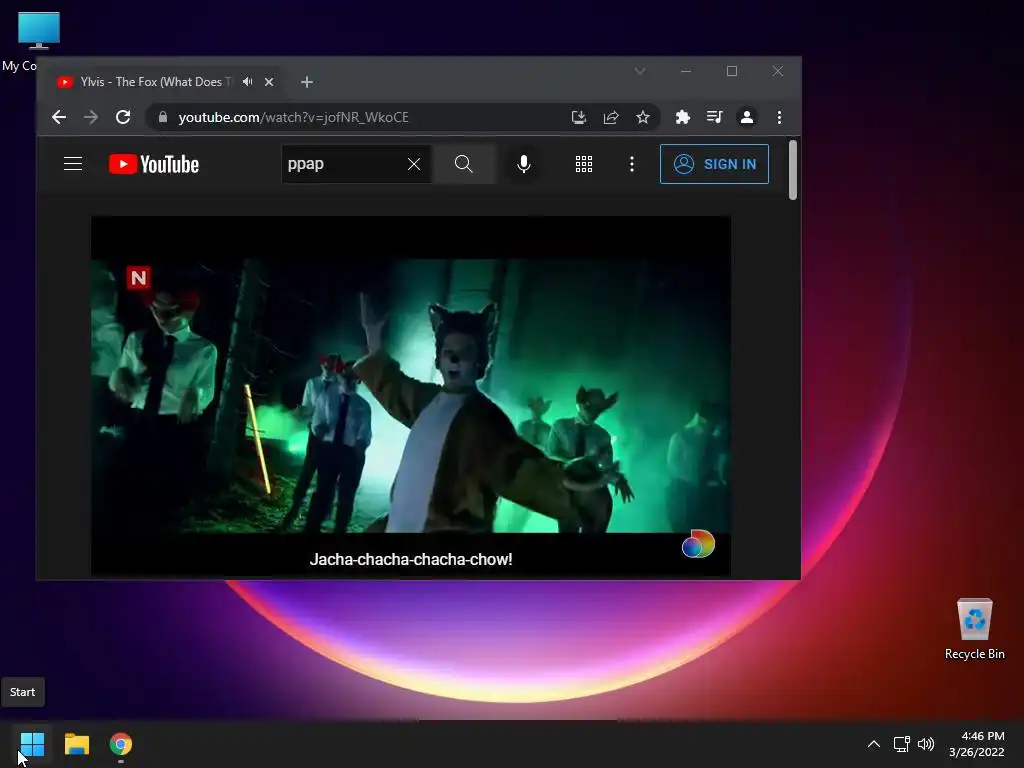Image resolution: width=1024 pixels, height=768 pixels.
Task: Expand the tab search chevron
Action: [640, 71]
